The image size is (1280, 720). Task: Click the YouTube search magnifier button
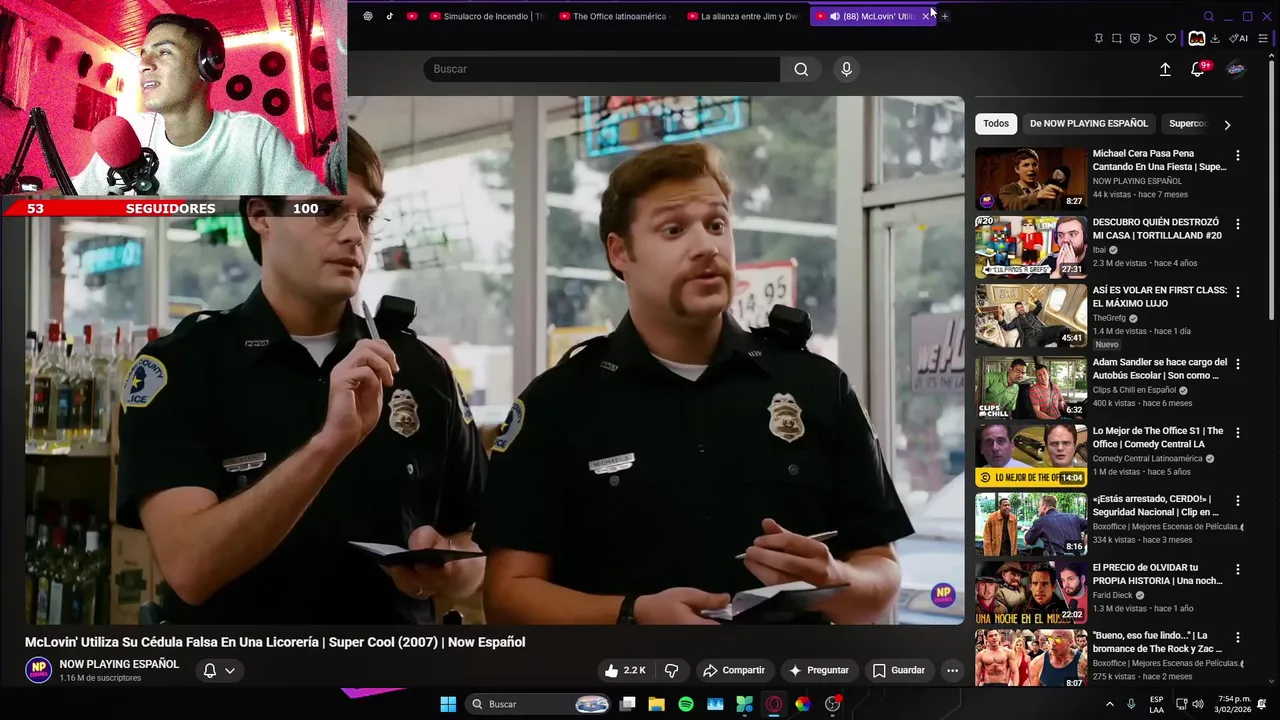801,69
